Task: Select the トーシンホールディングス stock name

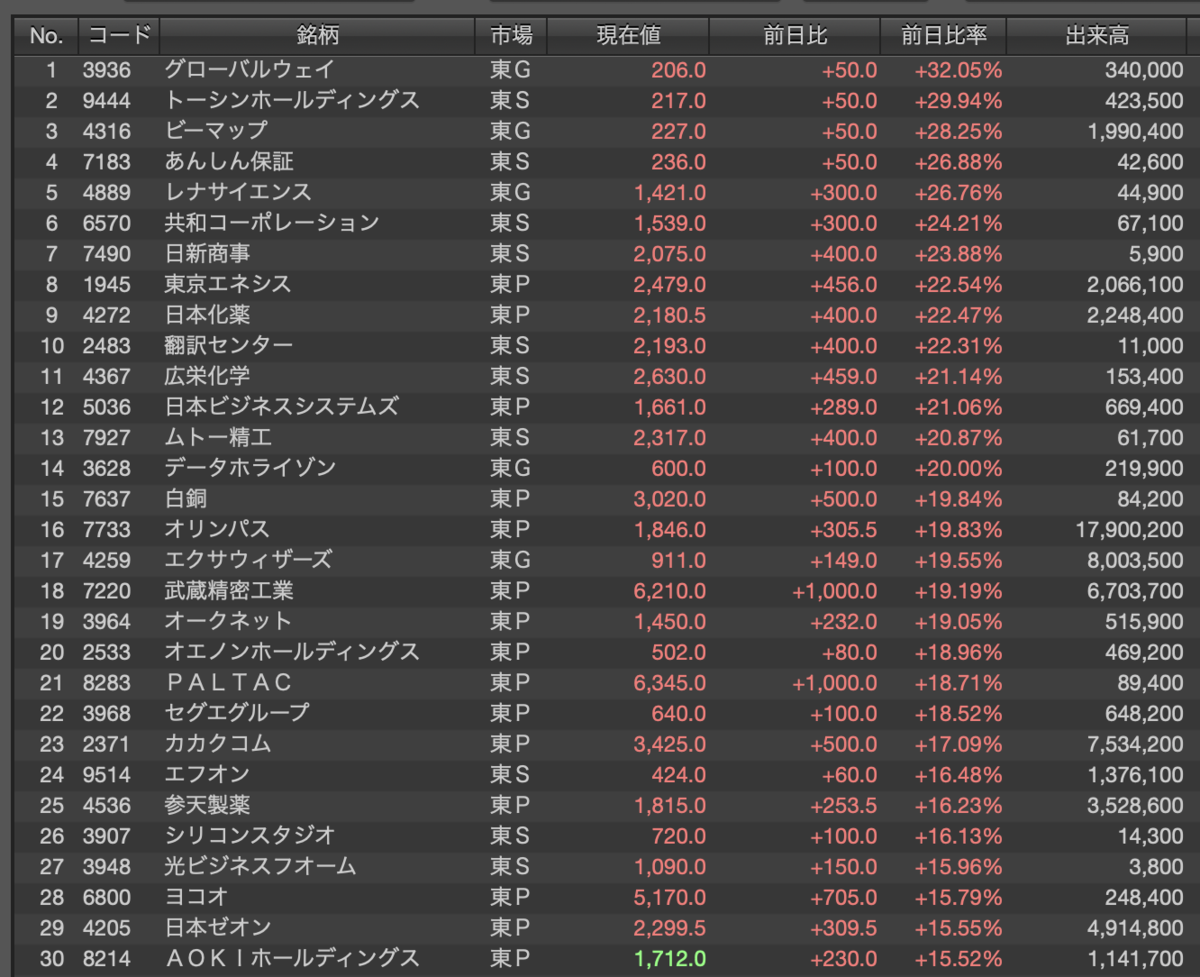Action: pos(292,101)
